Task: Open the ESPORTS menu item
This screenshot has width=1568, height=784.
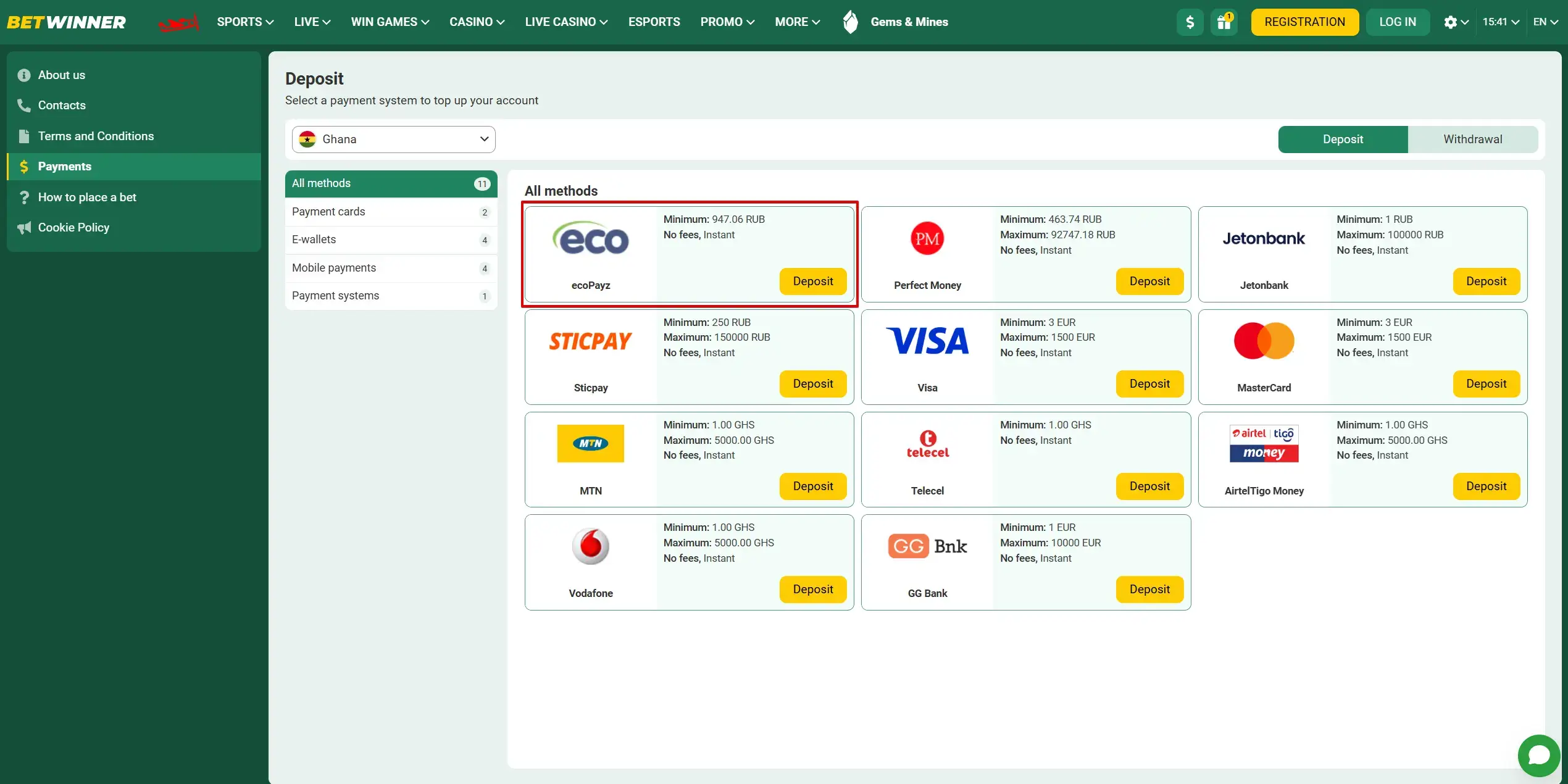Action: tap(654, 22)
